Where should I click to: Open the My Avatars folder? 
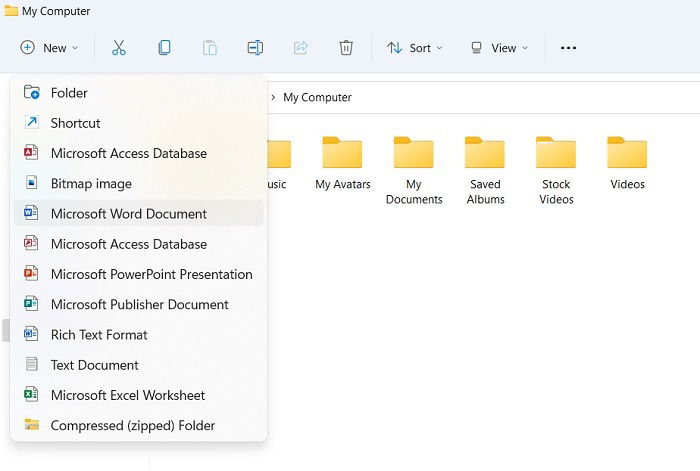(342, 164)
